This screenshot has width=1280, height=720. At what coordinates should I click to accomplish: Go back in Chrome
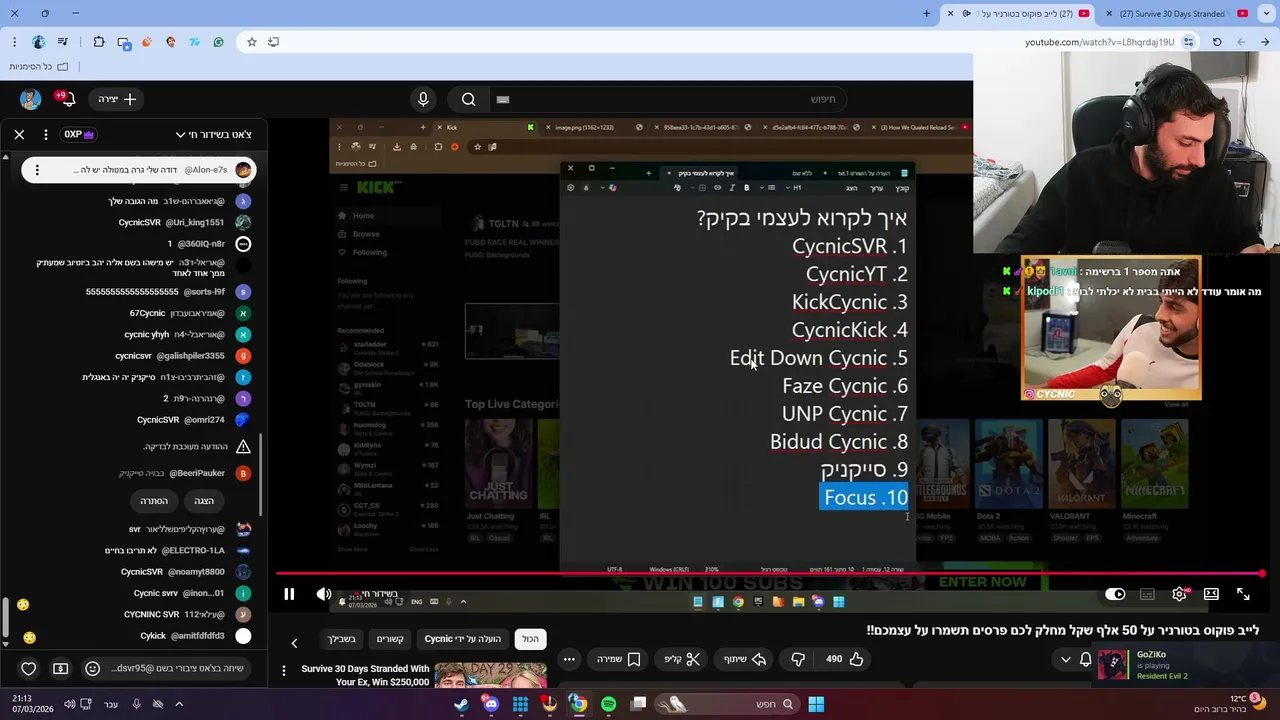pos(1265,42)
